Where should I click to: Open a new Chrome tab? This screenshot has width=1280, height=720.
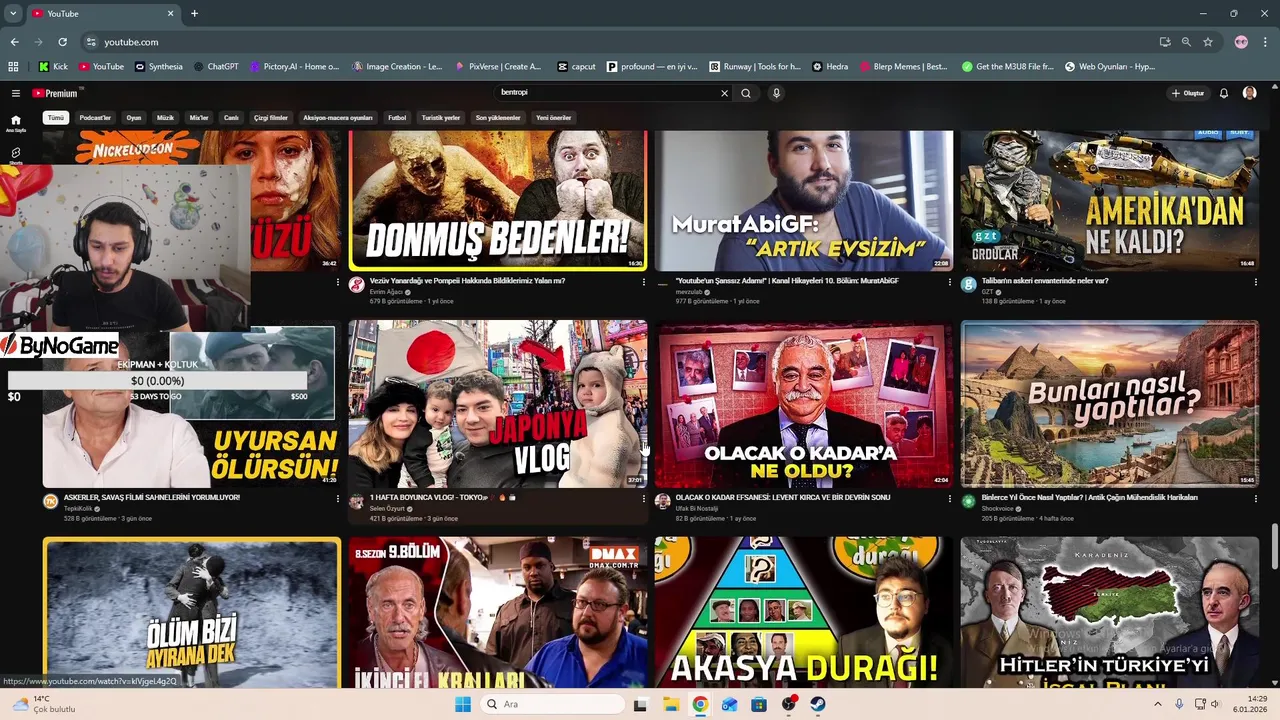pyautogui.click(x=194, y=13)
